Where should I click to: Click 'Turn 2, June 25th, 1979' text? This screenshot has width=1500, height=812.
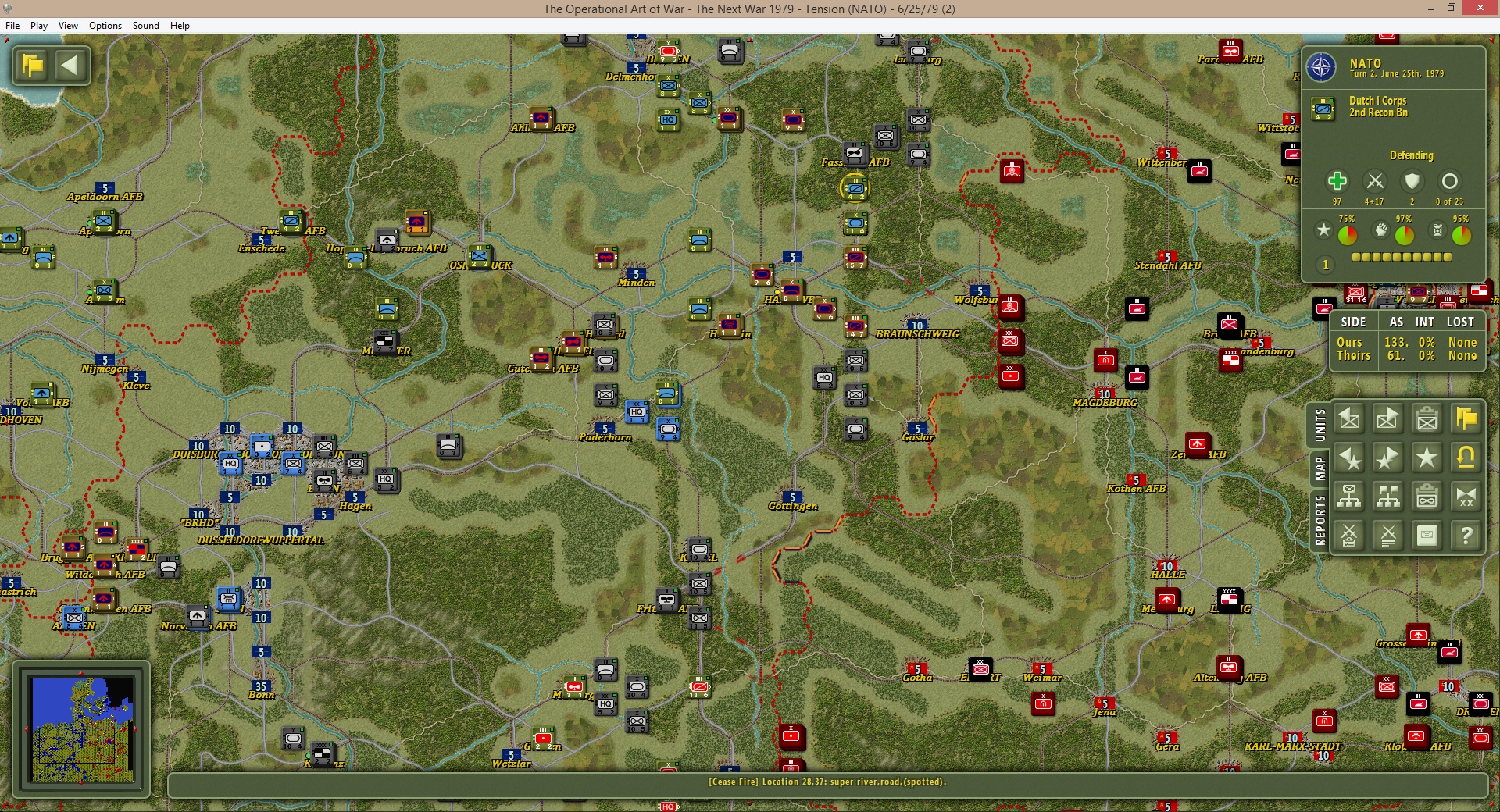click(x=1396, y=74)
